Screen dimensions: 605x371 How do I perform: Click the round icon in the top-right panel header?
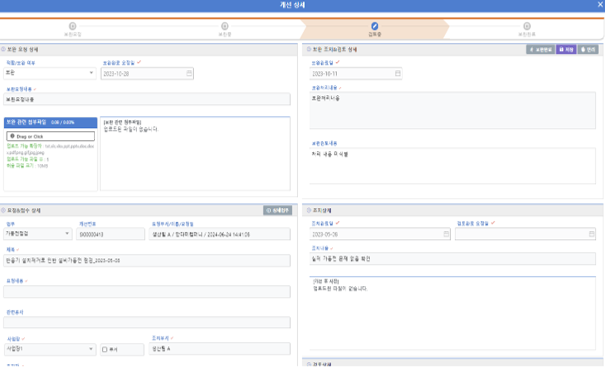pyautogui.click(x=309, y=49)
